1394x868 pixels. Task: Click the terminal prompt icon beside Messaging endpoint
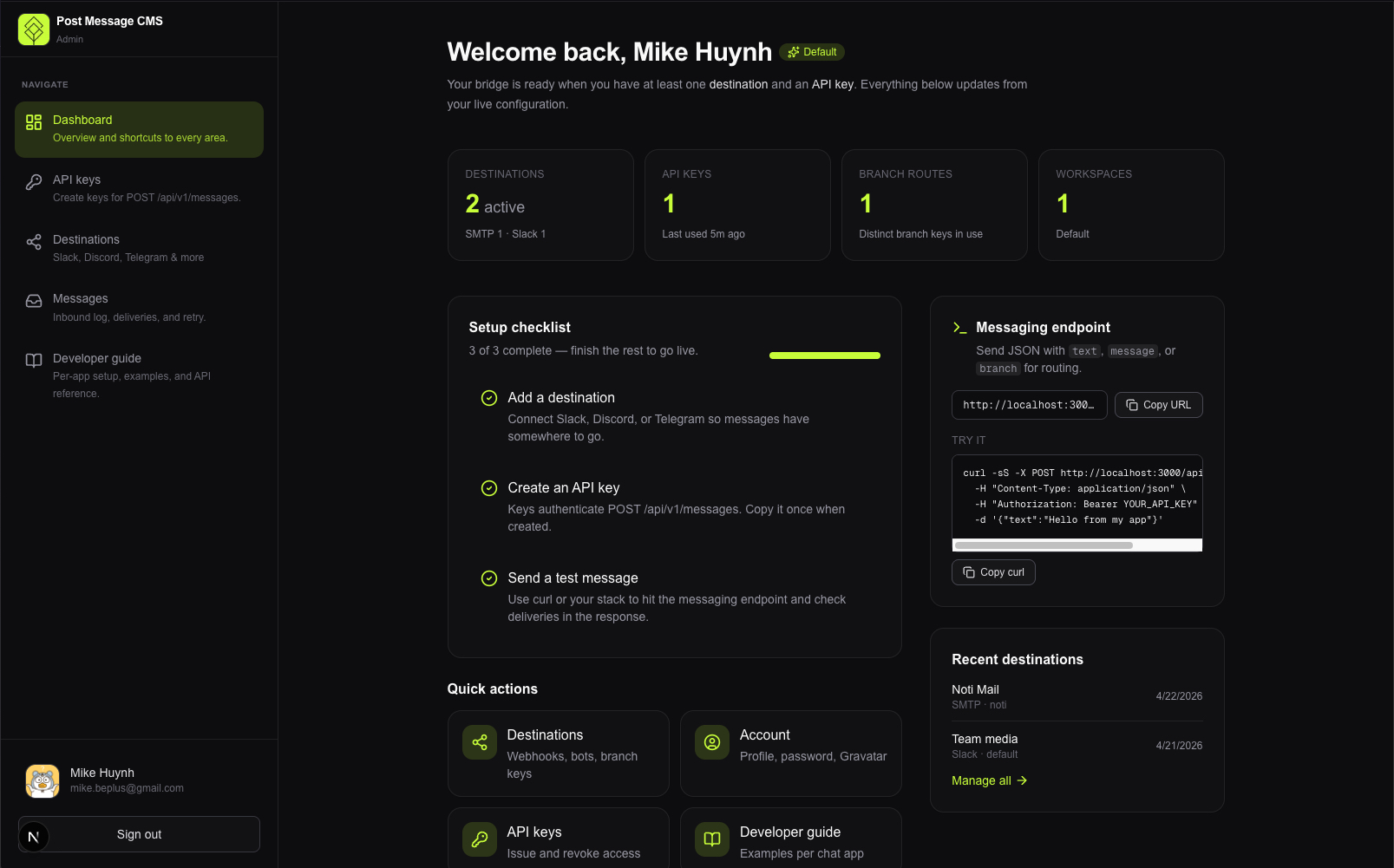[959, 328]
